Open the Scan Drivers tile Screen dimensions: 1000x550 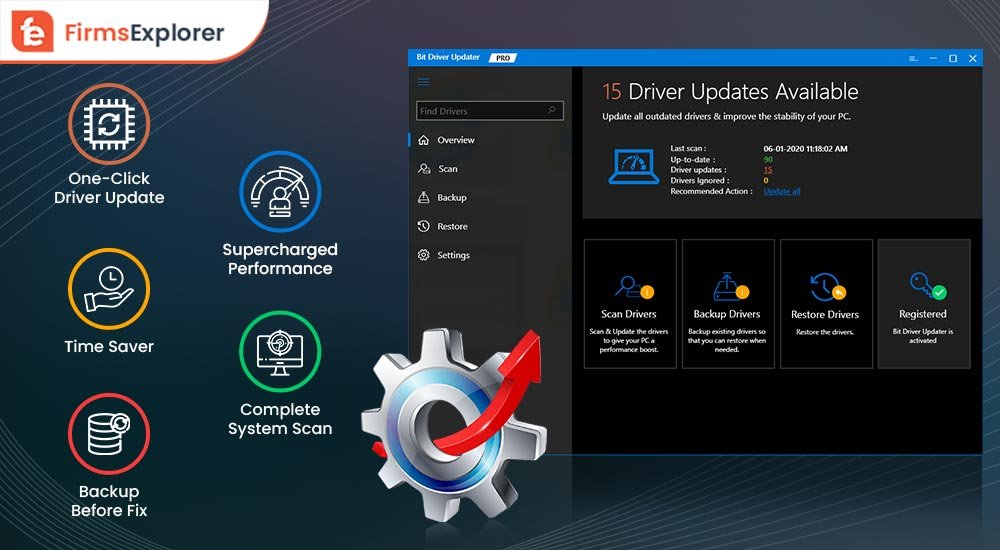[630, 304]
